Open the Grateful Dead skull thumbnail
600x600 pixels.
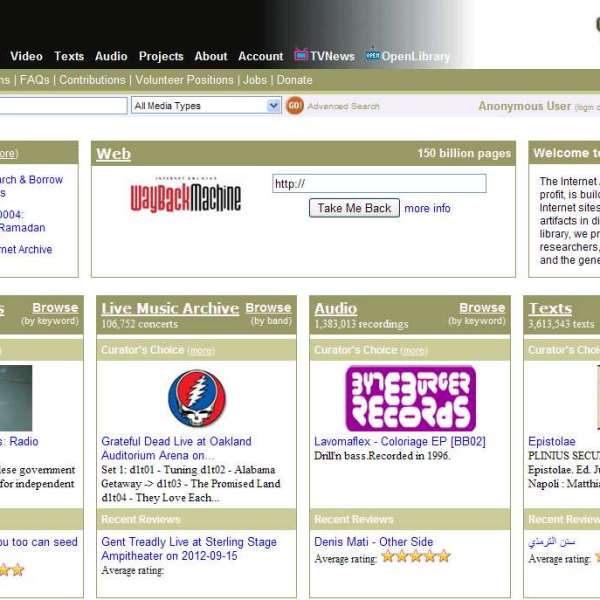[197, 398]
